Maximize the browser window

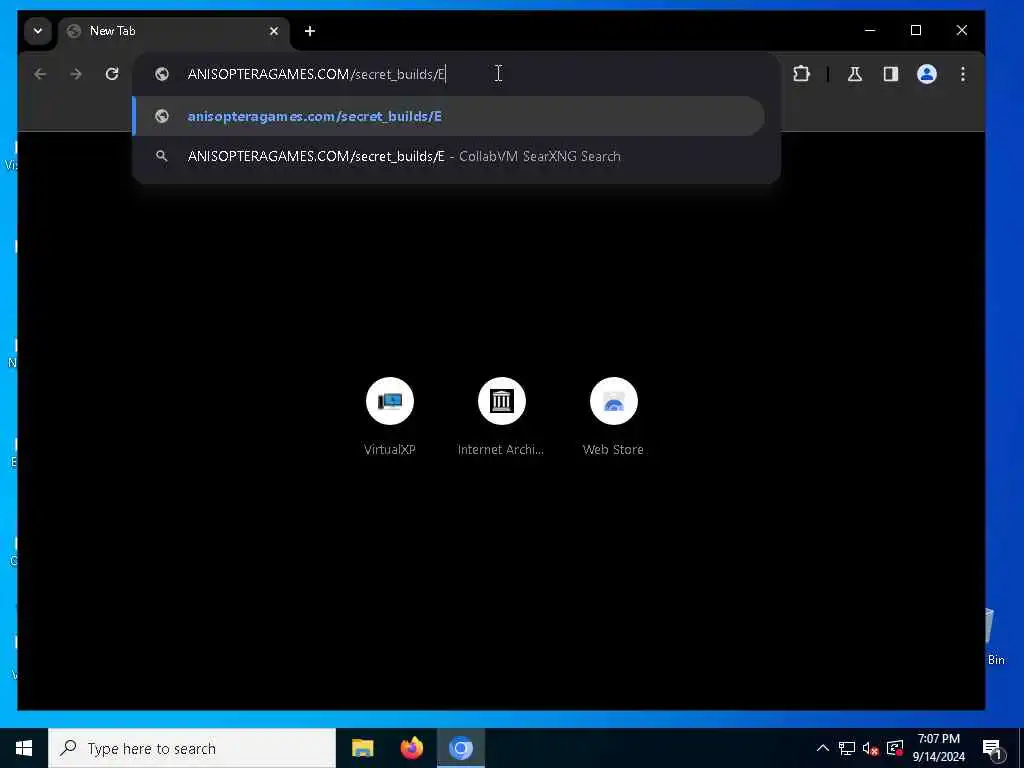click(916, 31)
